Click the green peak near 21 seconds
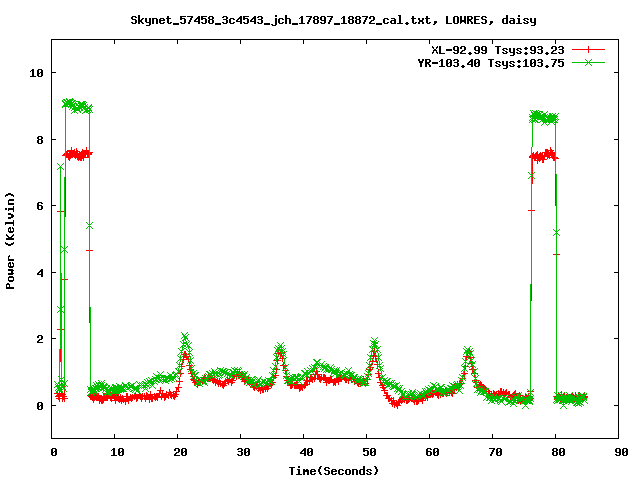The image size is (640, 480). point(185,336)
